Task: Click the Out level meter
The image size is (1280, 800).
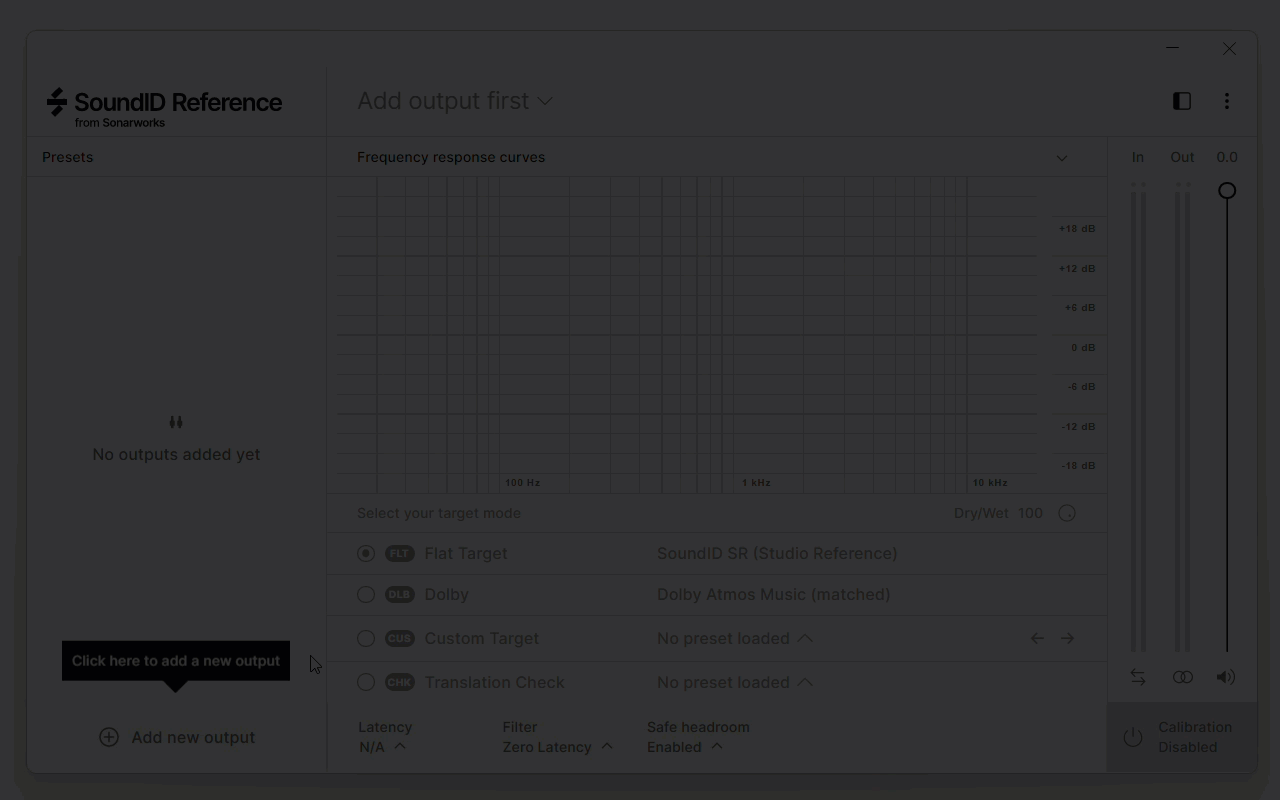Action: pyautogui.click(x=1183, y=417)
